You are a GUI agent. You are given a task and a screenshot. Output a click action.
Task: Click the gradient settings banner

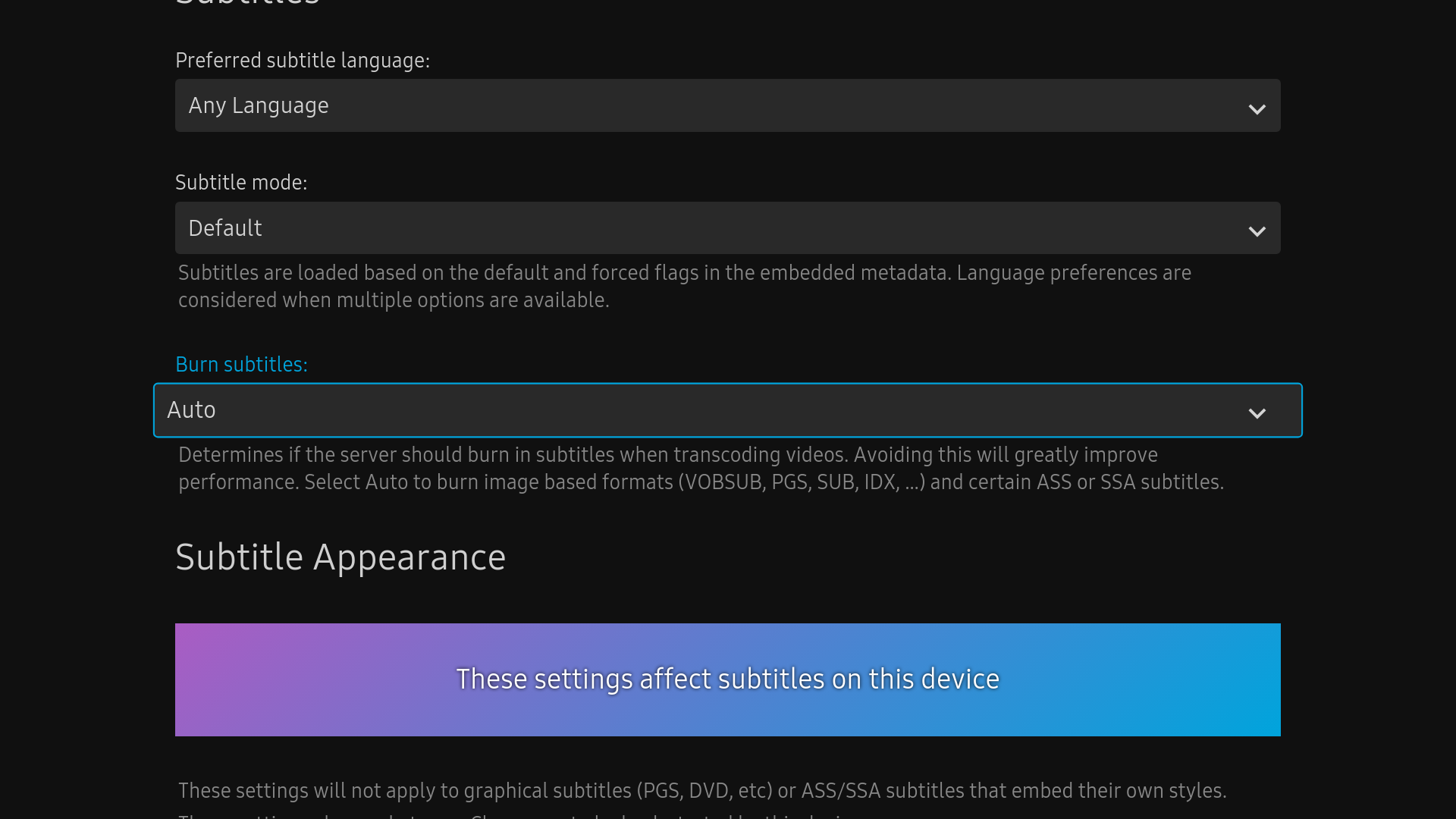coord(726,679)
